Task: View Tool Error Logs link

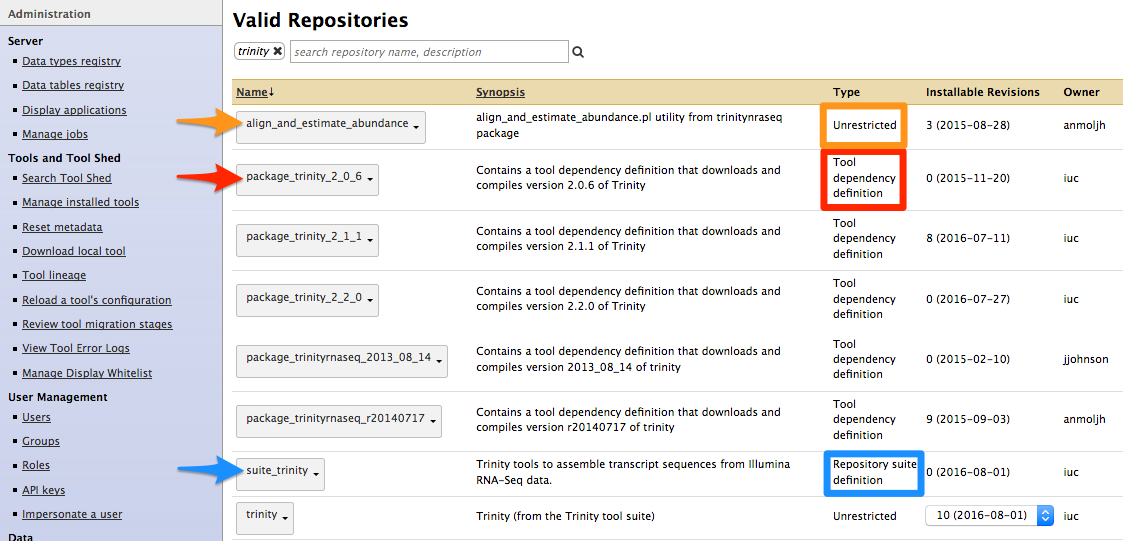Action: [76, 348]
